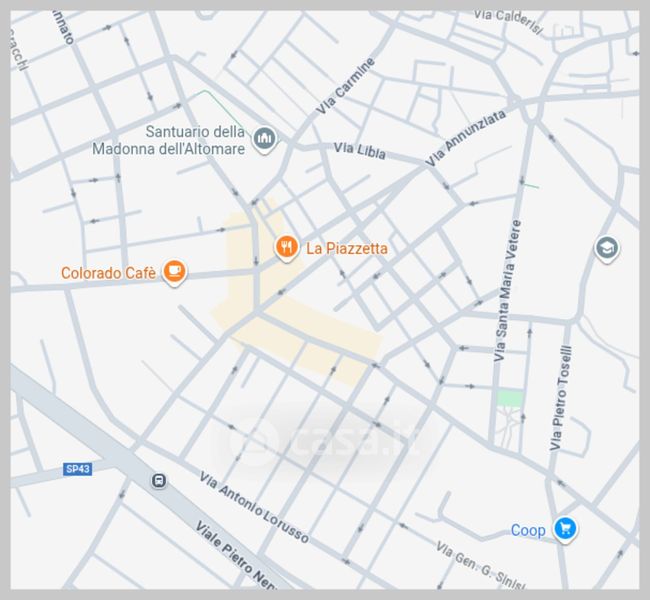Click the Viale Pietro Nenni road label
This screenshot has height=600, width=650.
click(237, 556)
